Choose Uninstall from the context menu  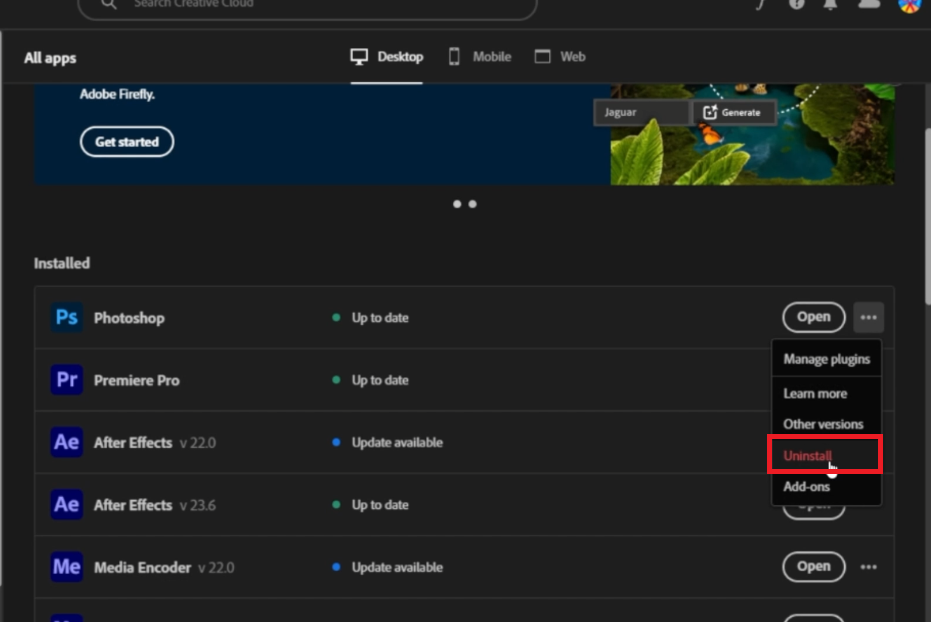tap(808, 455)
